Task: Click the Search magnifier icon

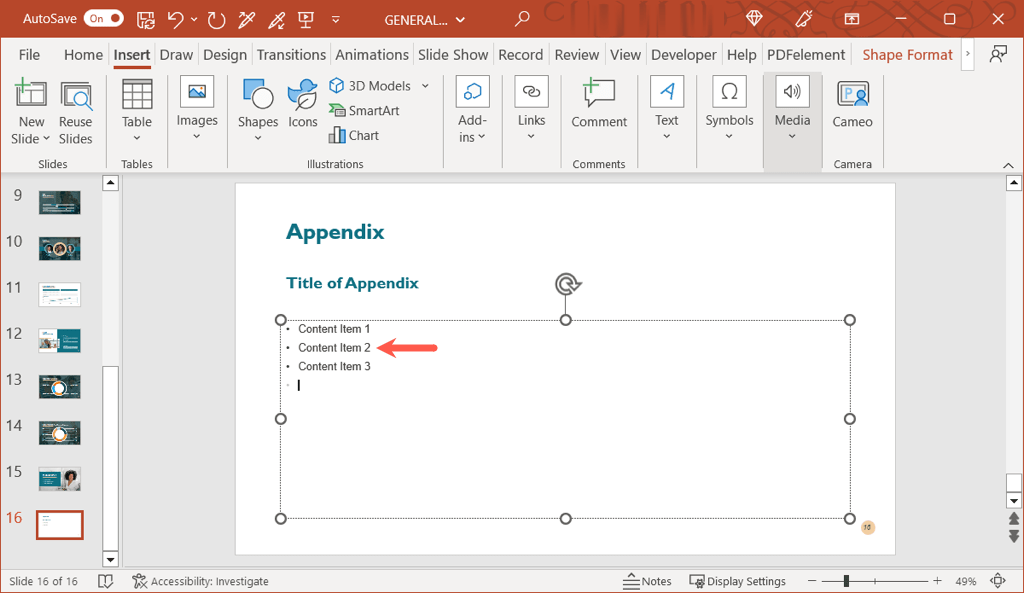Action: [x=522, y=20]
